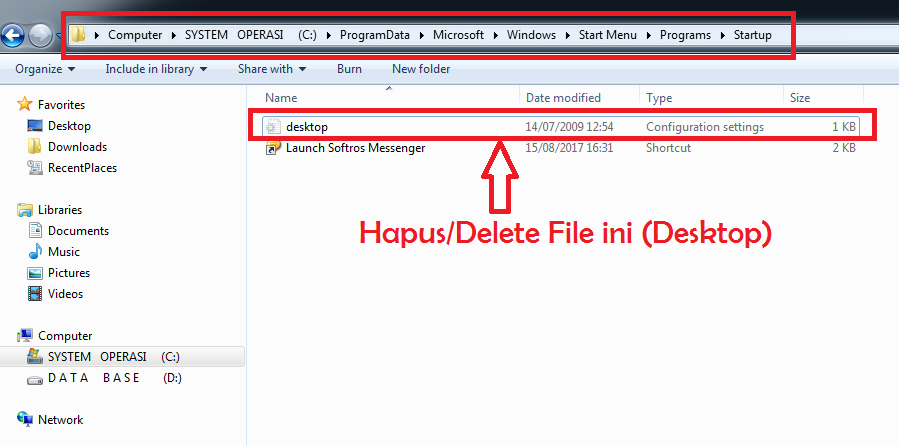This screenshot has height=445, width=899.
Task: Expand the arrow after Windows in breadcrumb
Action: [x=568, y=36]
